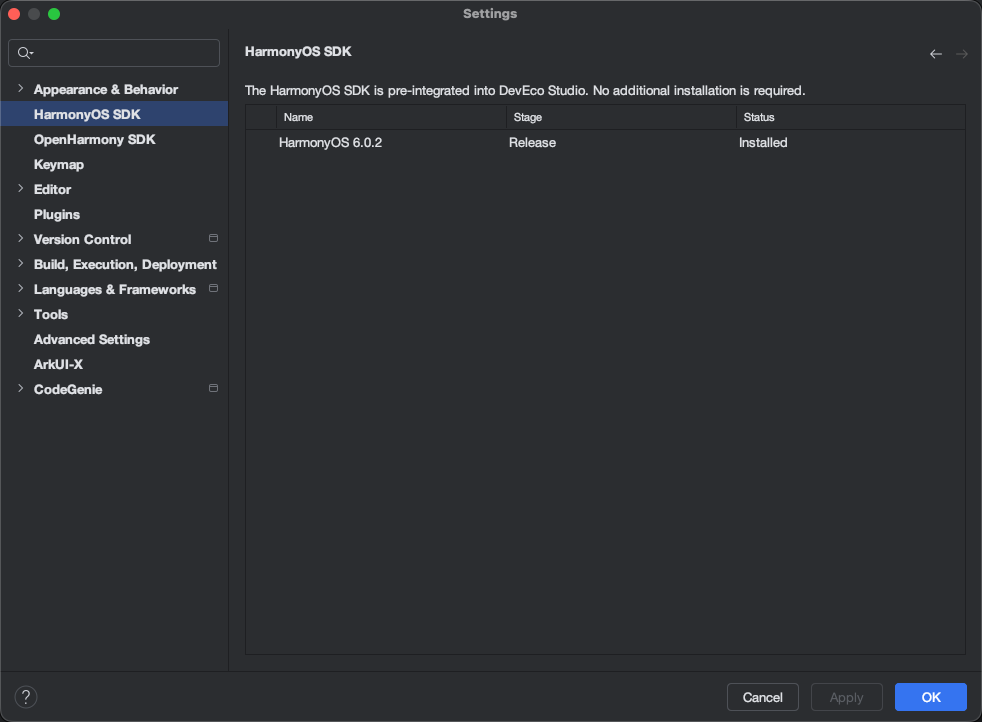Screen dimensions: 982x722
Task: Expand the CodeGenie chevron
Action: [21, 389]
